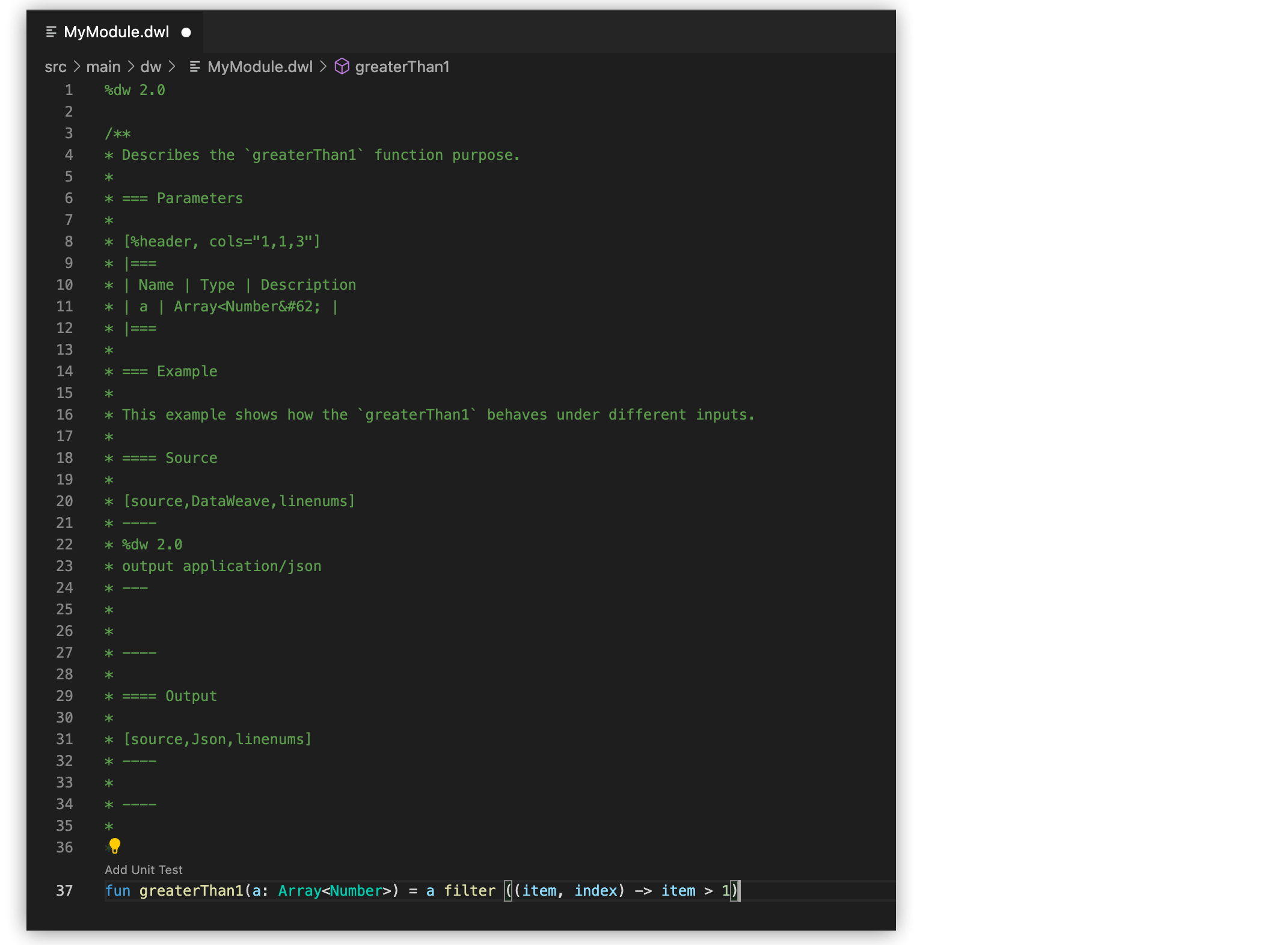Click the purple cube symbol icon in breadcrumb
Image resolution: width=1288 pixels, height=945 pixels.
click(342, 67)
